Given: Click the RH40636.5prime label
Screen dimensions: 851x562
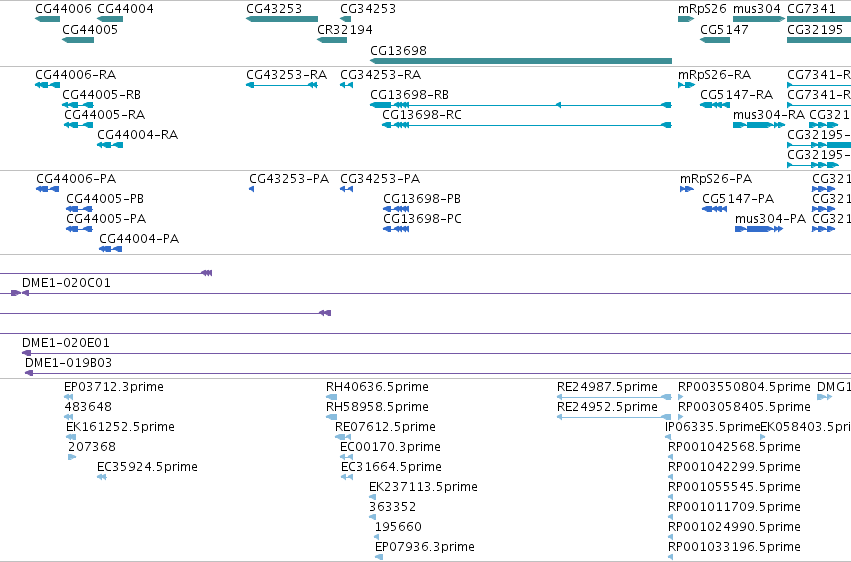Looking at the screenshot, I should pos(378,387).
